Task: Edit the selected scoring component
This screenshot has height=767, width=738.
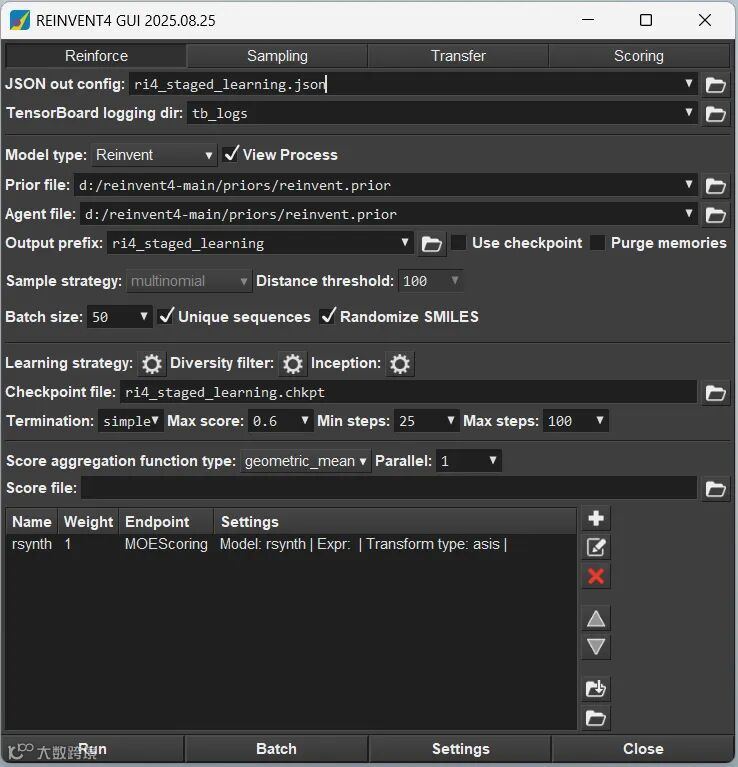Action: pyautogui.click(x=596, y=547)
